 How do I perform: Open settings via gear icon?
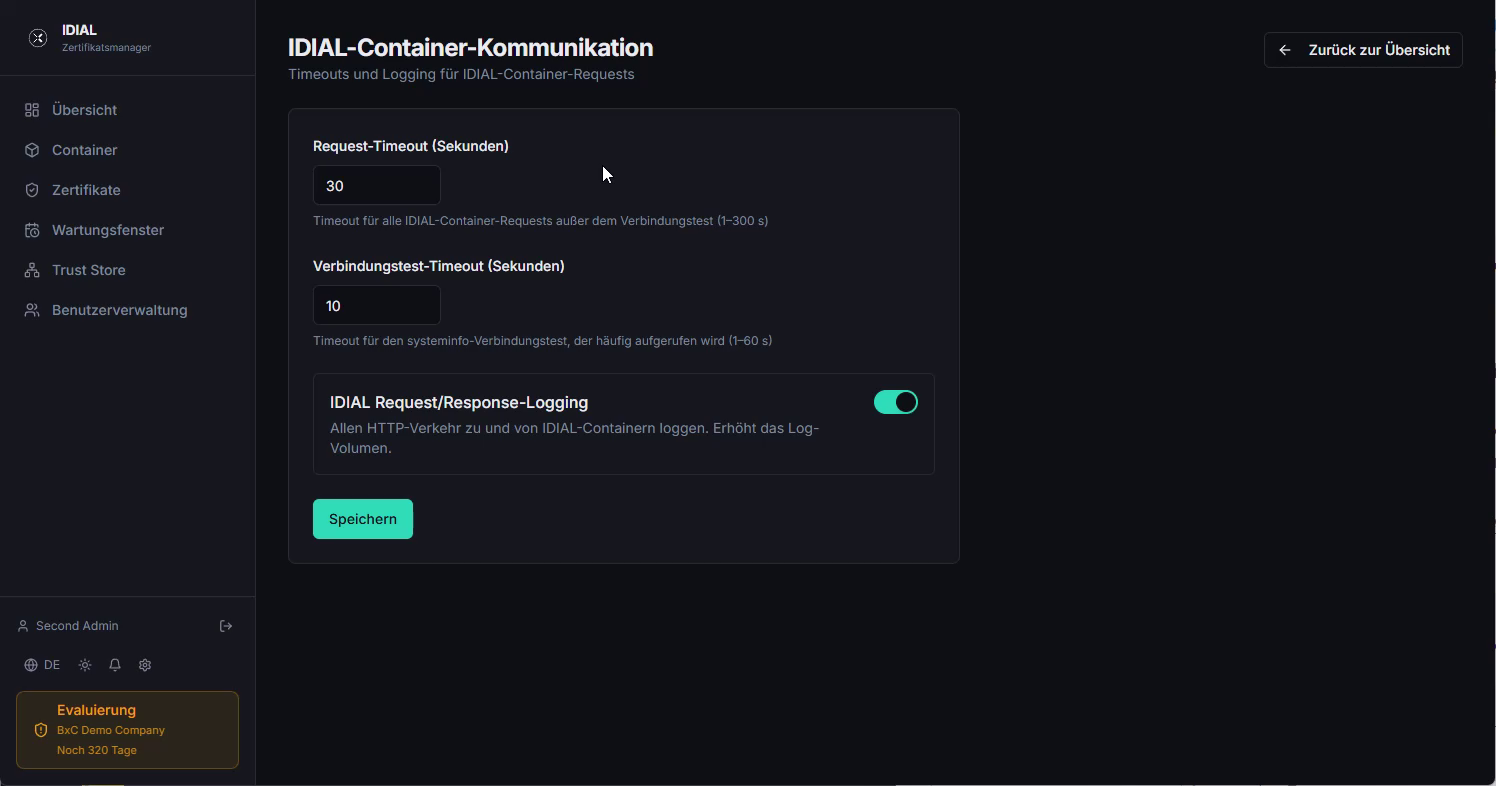click(145, 665)
